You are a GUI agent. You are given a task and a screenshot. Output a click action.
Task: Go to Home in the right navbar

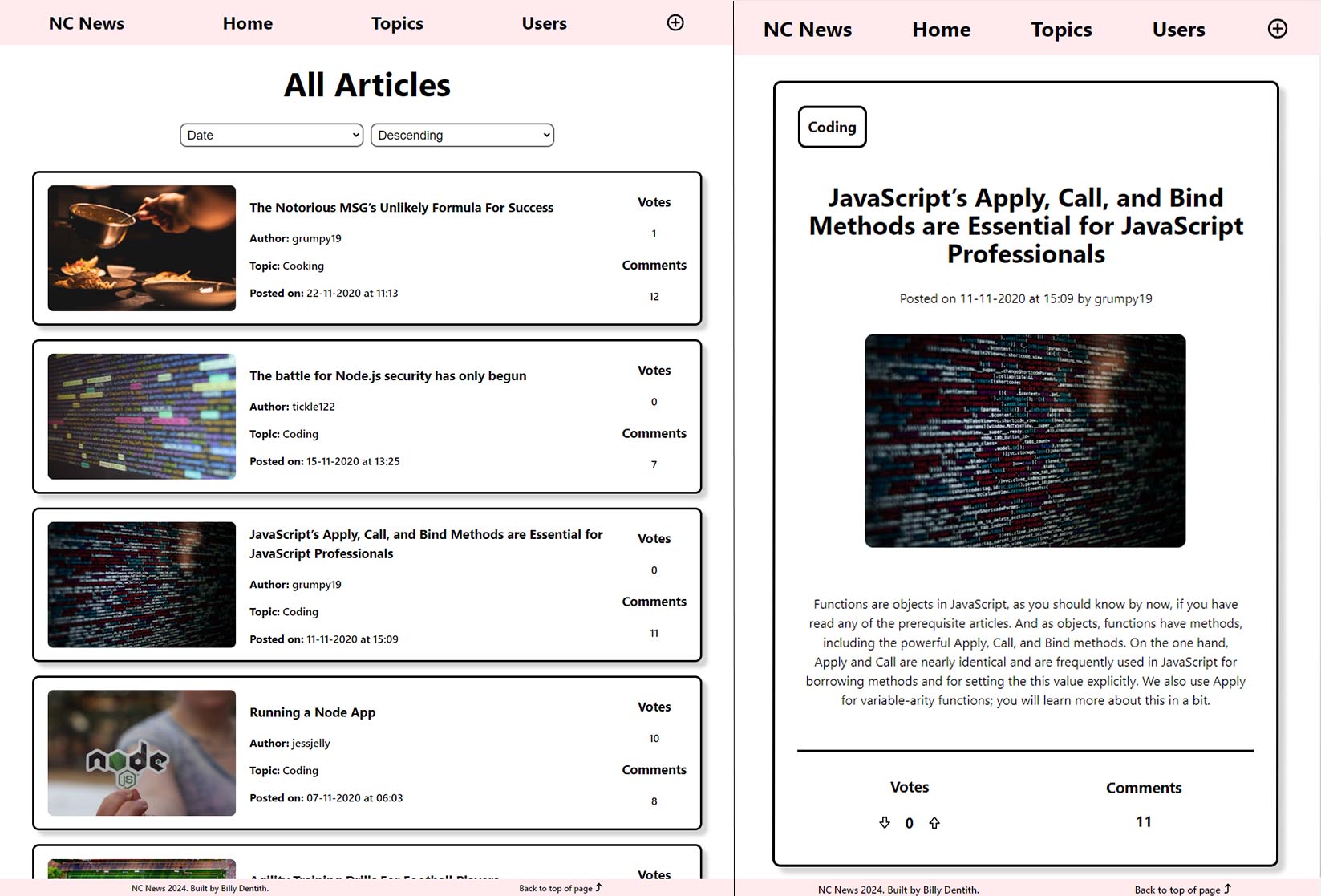click(x=941, y=30)
